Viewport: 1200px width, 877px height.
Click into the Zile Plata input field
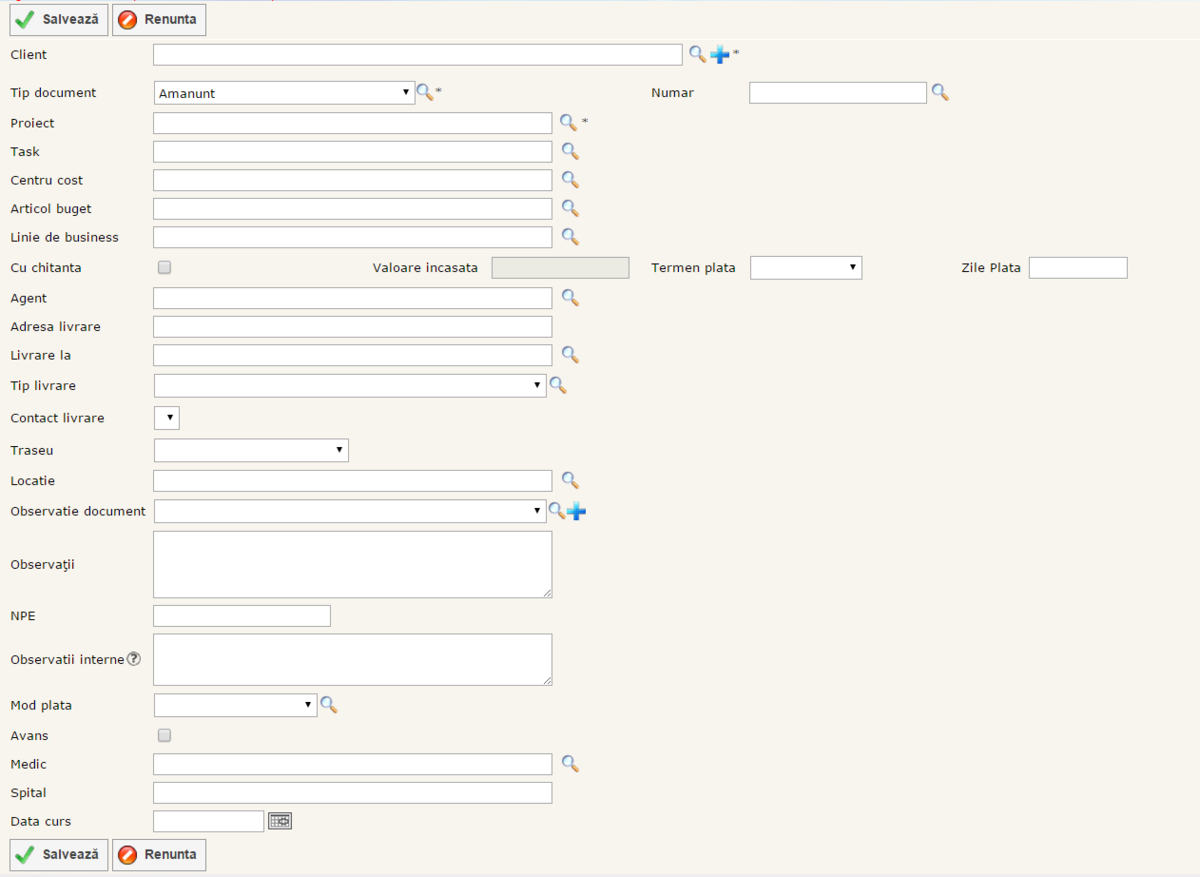tap(1077, 267)
